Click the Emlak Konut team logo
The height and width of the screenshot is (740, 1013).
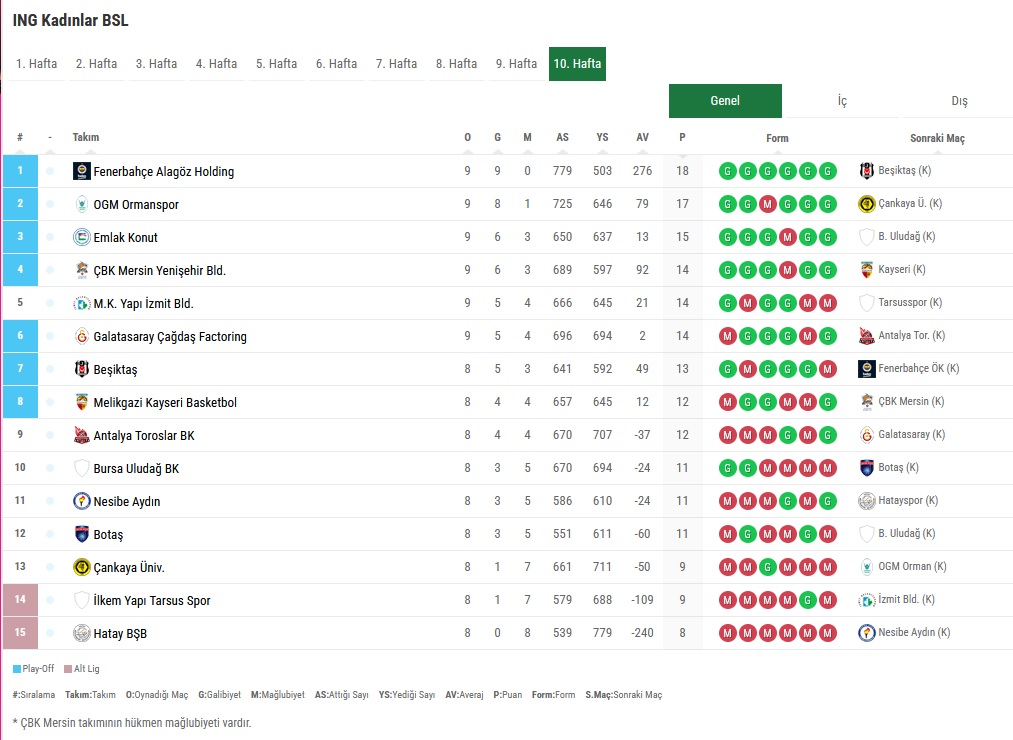[x=81, y=237]
